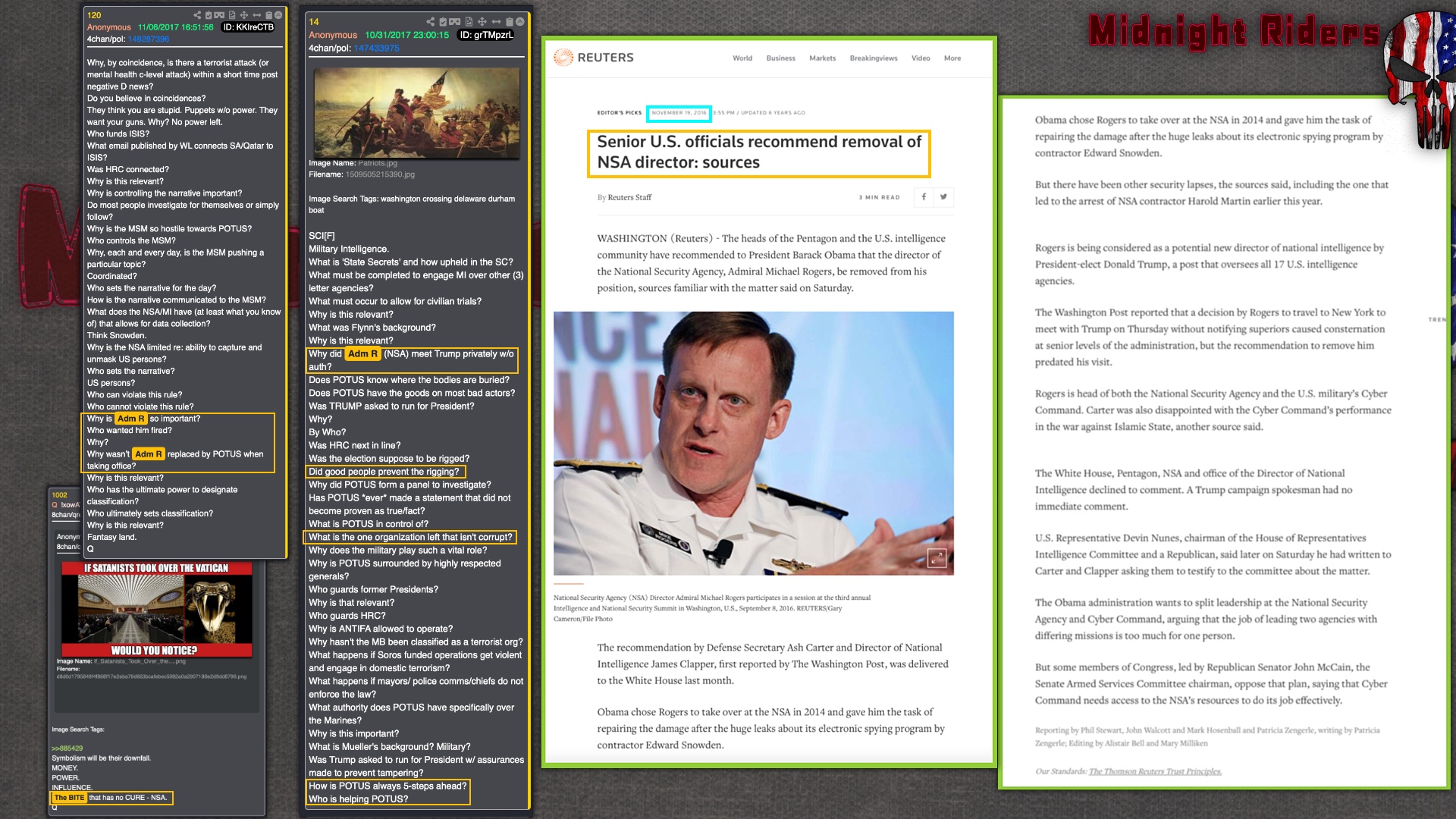Click the plain clipboard icon on post 120
1456x819 pixels.
pyautogui.click(x=269, y=15)
